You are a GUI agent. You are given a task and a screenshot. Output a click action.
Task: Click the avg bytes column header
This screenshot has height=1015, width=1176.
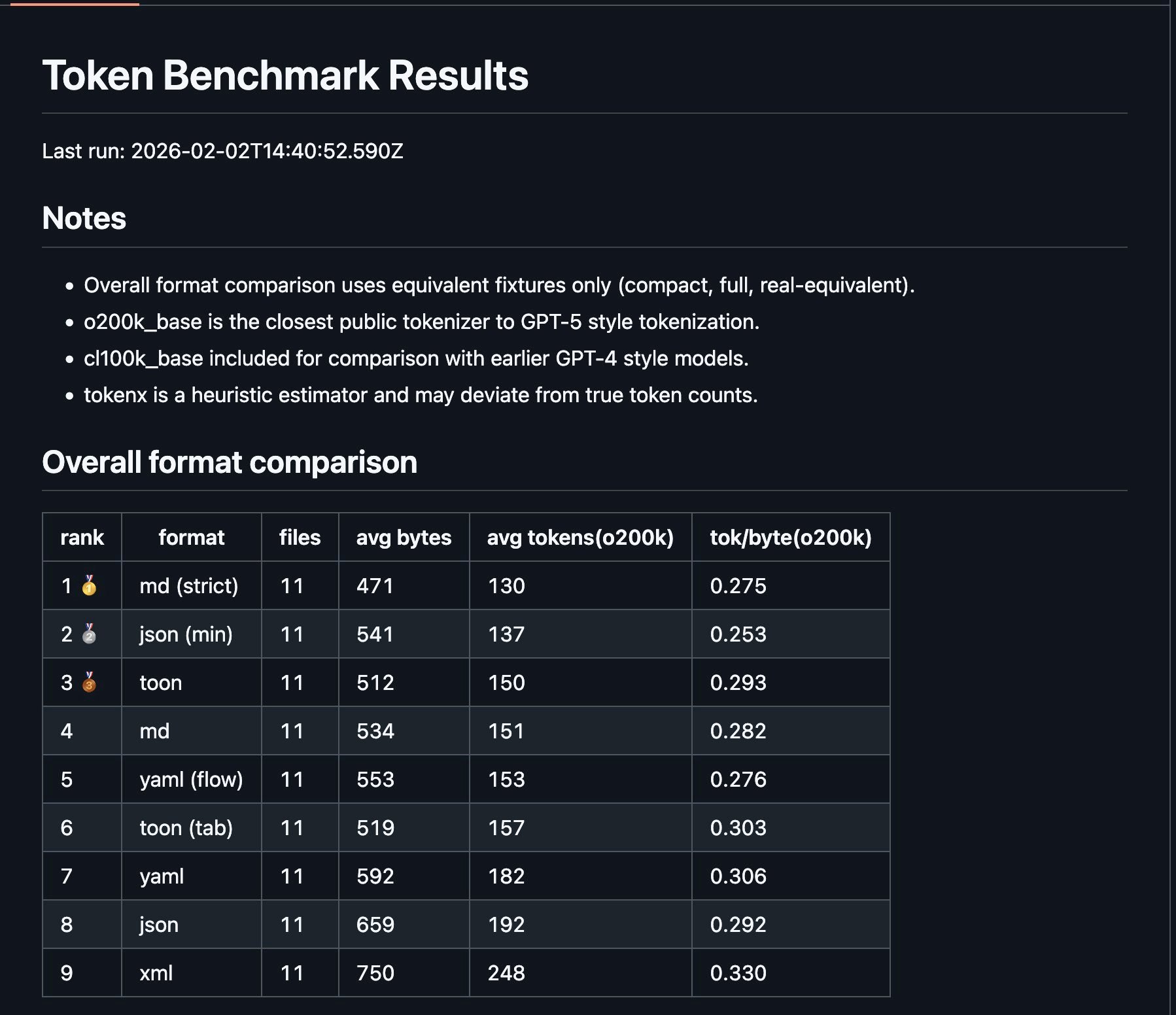pos(404,537)
